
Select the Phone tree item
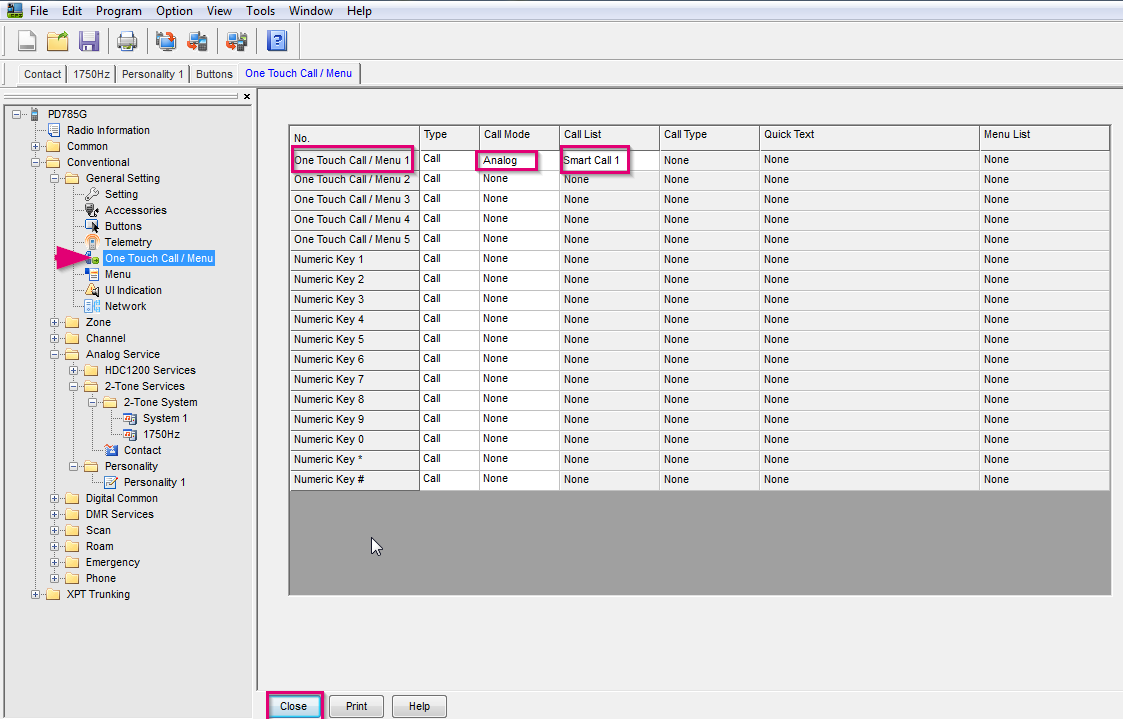[x=100, y=578]
